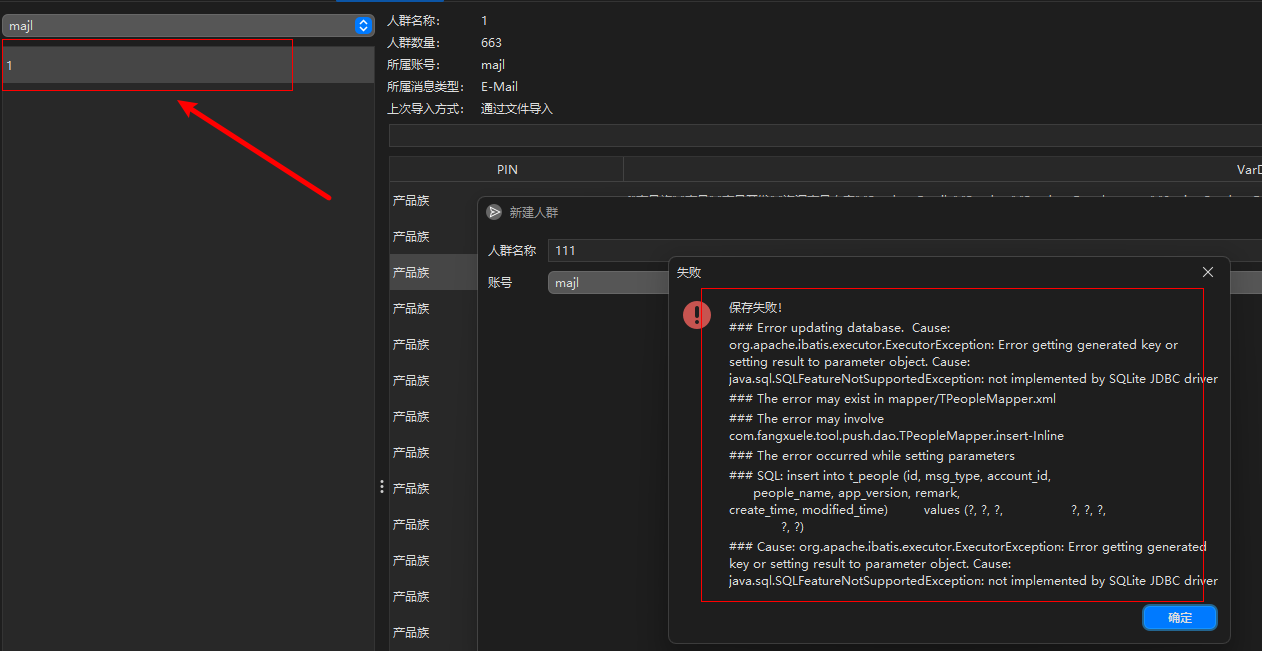
Task: Click the 新建人群 dialog title icon
Action: tap(494, 212)
